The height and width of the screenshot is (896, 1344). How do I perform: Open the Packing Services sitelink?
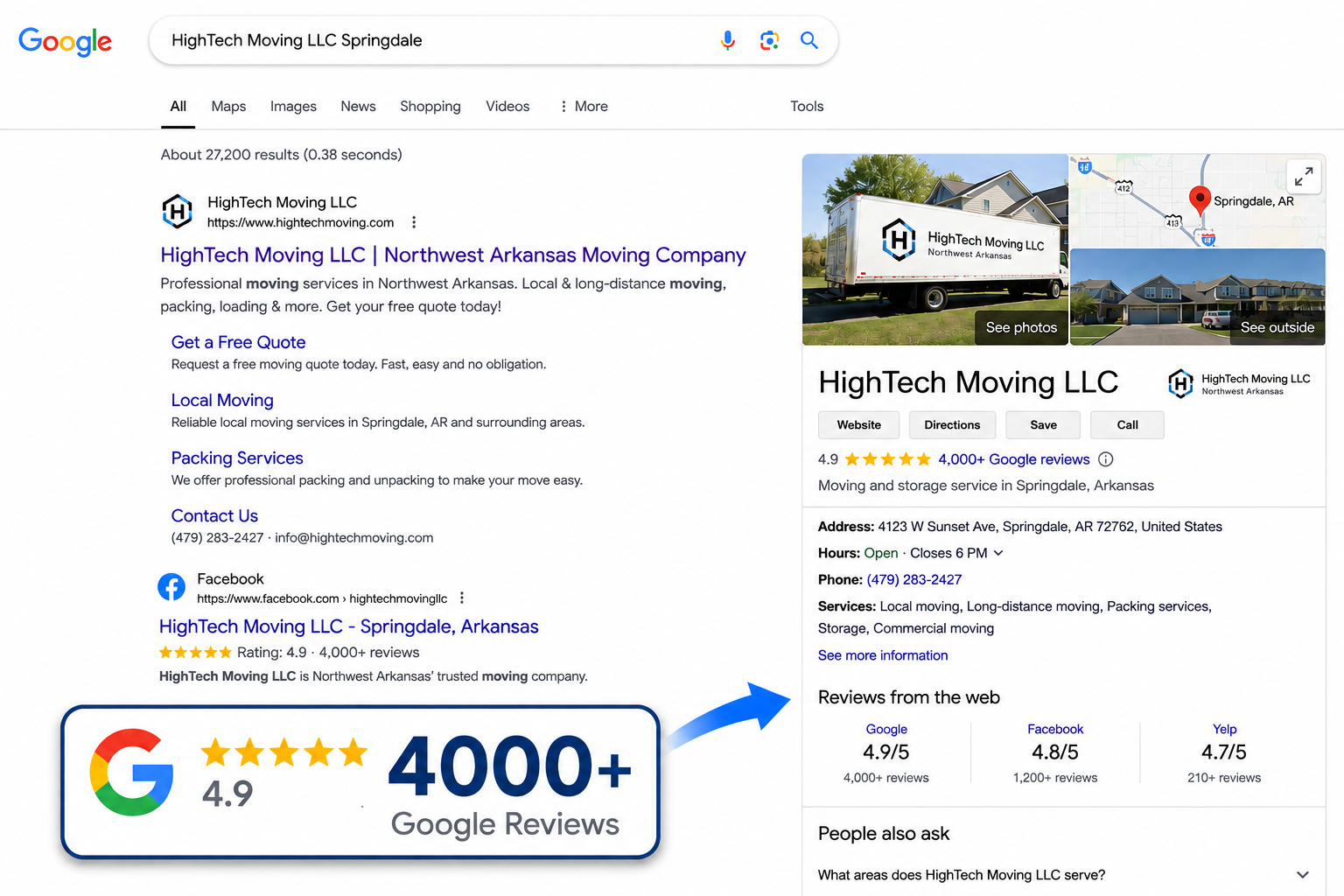(237, 458)
